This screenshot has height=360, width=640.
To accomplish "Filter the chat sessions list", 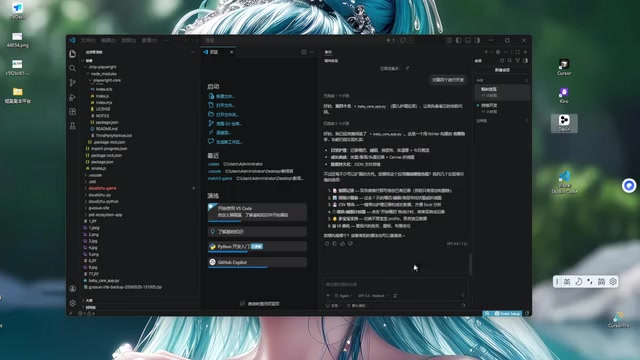I will click(517, 61).
